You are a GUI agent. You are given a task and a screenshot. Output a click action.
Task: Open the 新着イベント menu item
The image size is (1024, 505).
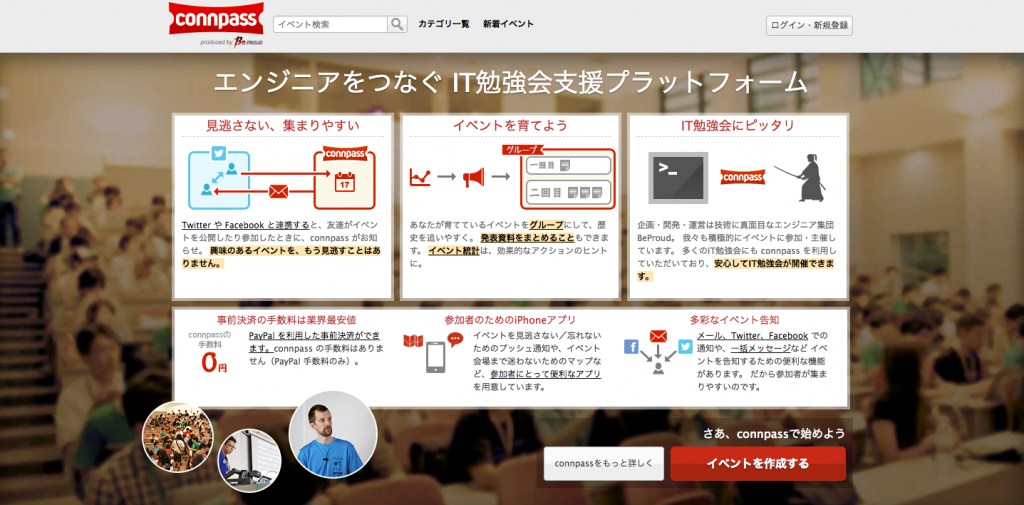[508, 24]
